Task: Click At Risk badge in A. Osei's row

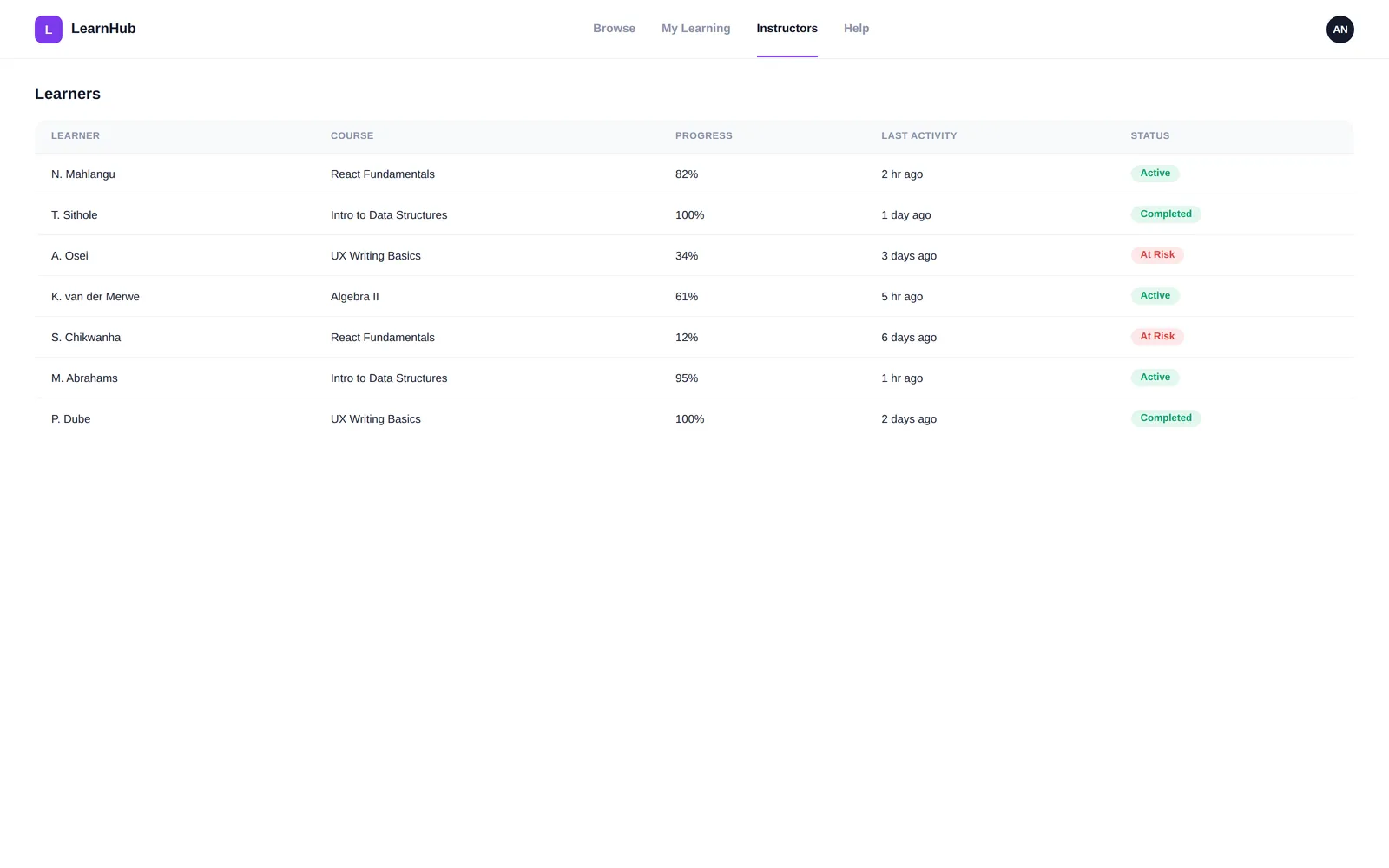Action: (x=1157, y=255)
